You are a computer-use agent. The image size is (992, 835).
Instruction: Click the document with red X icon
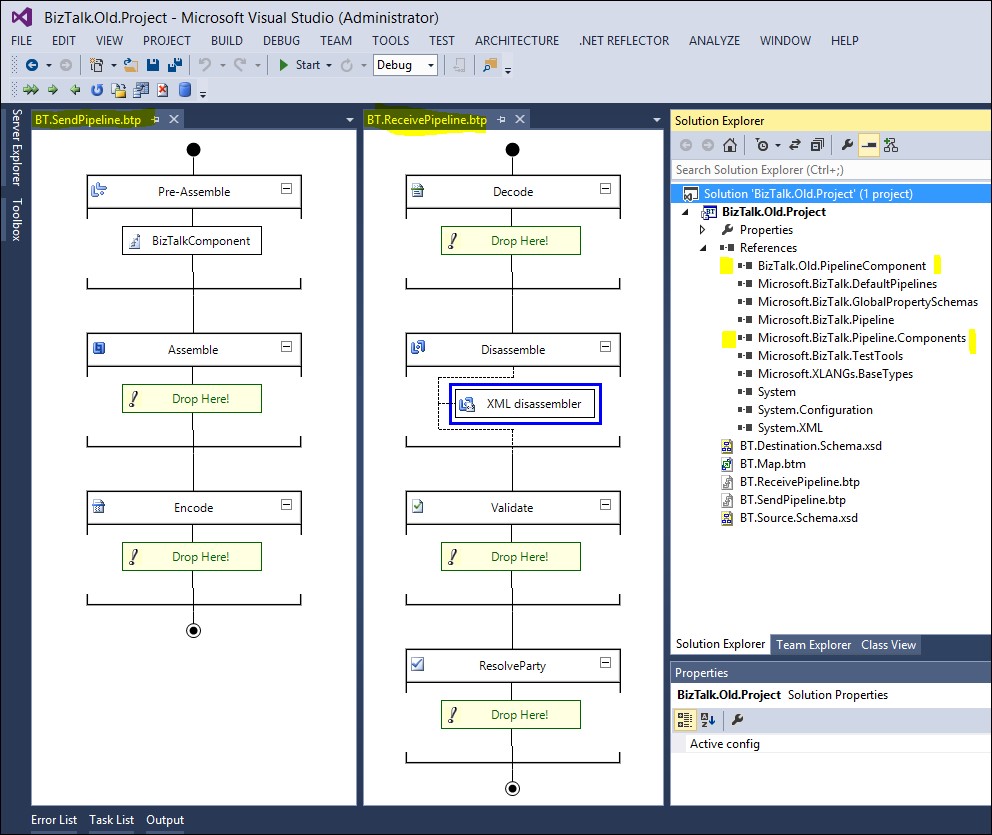pos(163,90)
